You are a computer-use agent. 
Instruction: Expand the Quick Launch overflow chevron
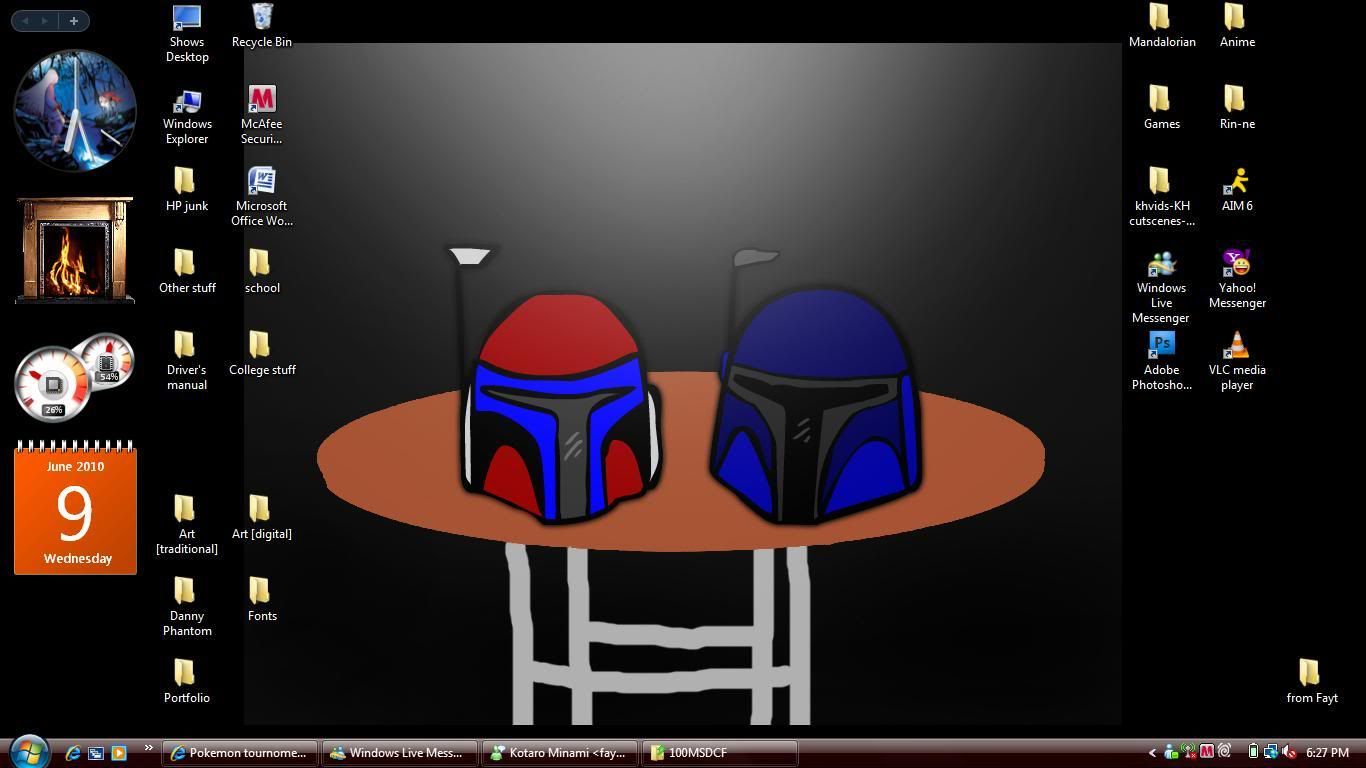(149, 748)
